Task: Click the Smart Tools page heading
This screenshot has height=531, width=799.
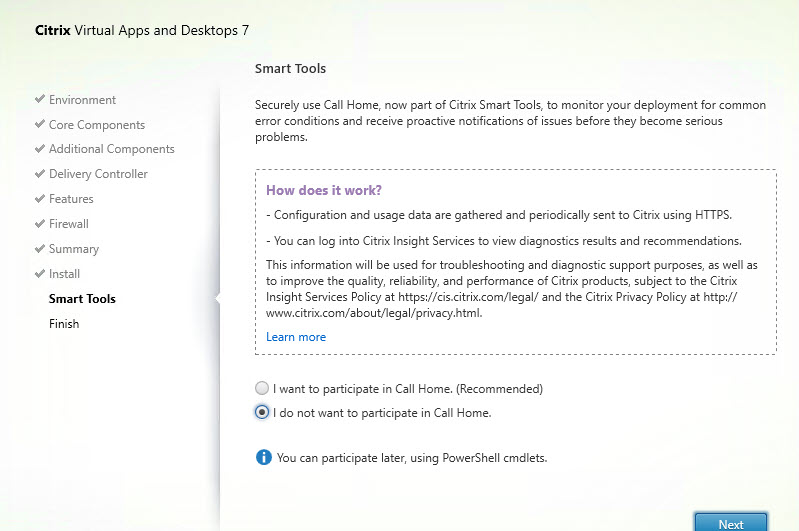Action: [290, 69]
